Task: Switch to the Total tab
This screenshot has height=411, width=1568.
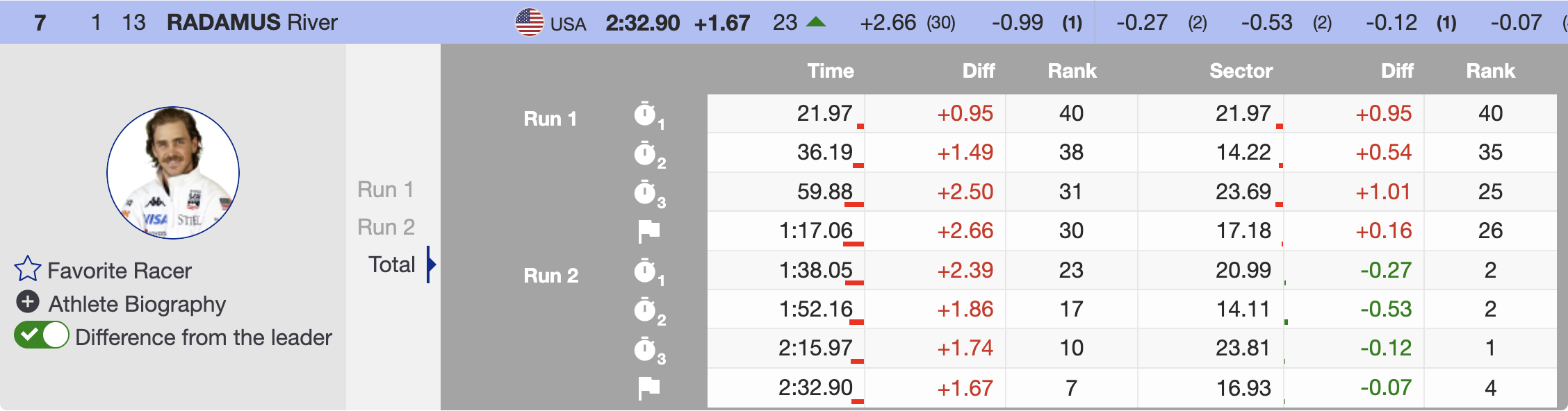Action: point(392,265)
